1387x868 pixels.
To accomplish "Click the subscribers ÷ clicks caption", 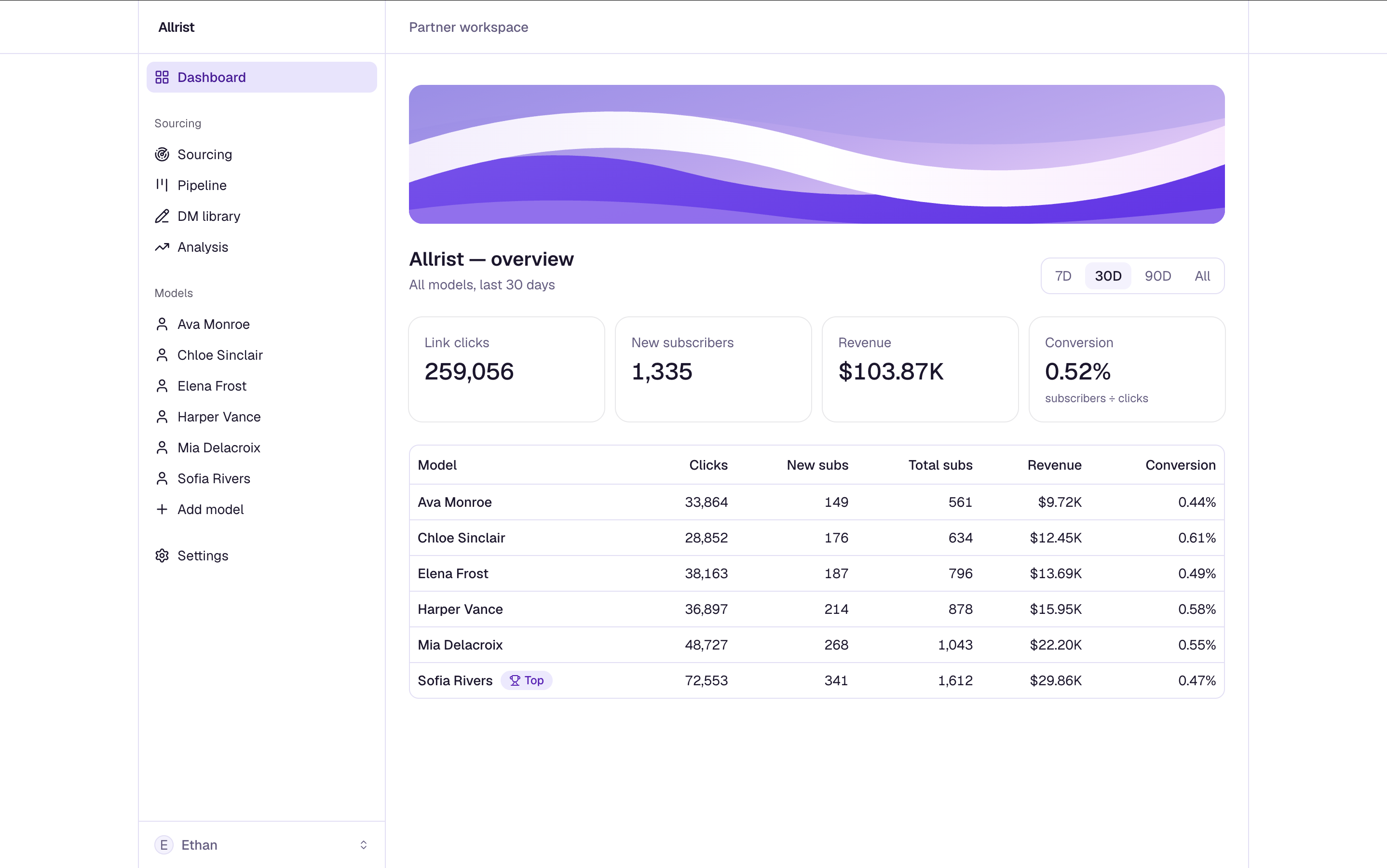I will point(1097,398).
